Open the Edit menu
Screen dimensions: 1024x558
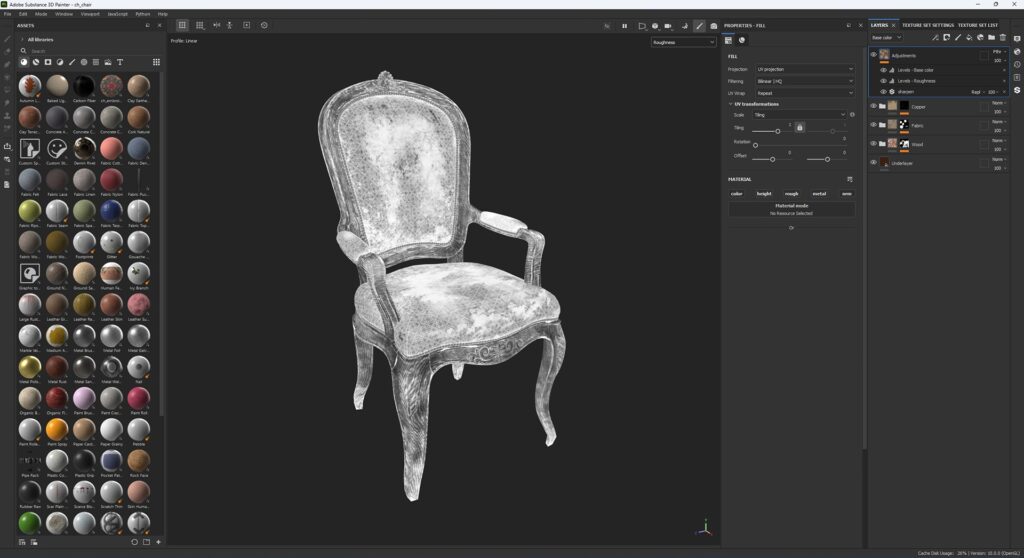pyautogui.click(x=23, y=14)
